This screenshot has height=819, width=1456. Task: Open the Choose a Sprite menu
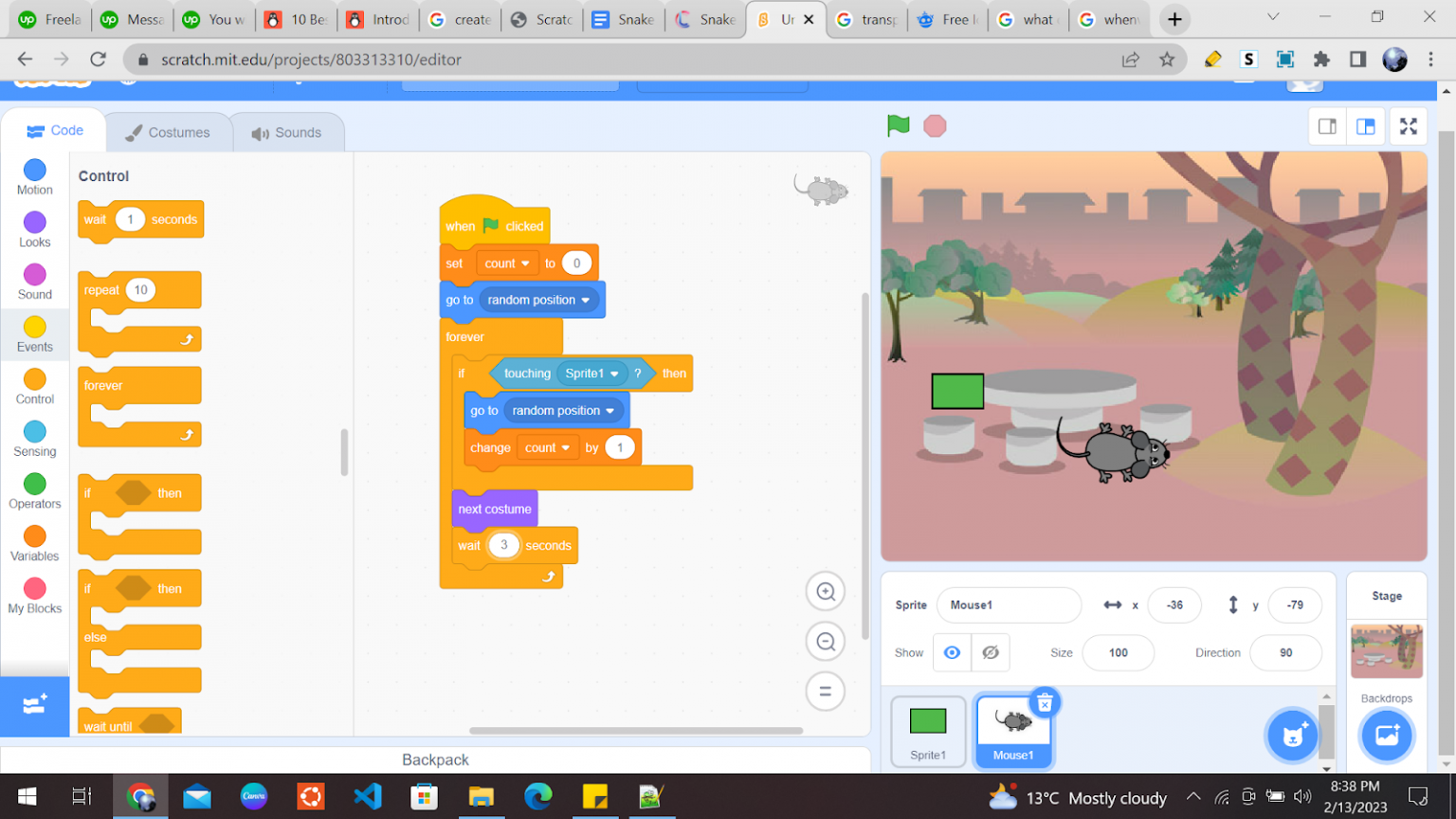pos(1292,736)
